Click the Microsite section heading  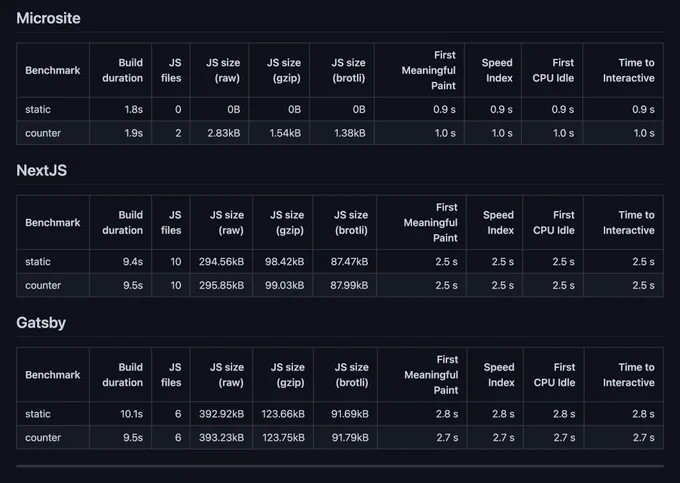click(48, 18)
